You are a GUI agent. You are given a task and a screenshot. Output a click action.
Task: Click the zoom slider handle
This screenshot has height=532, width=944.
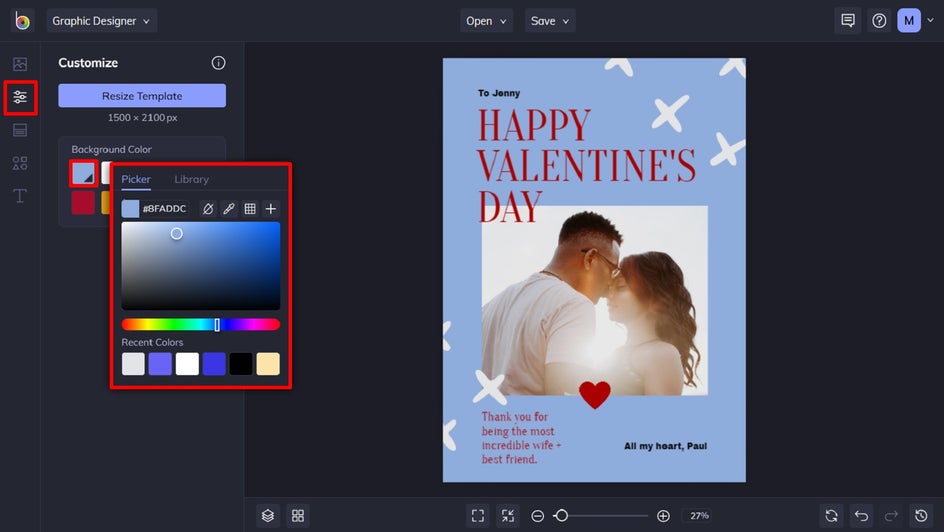(x=561, y=516)
